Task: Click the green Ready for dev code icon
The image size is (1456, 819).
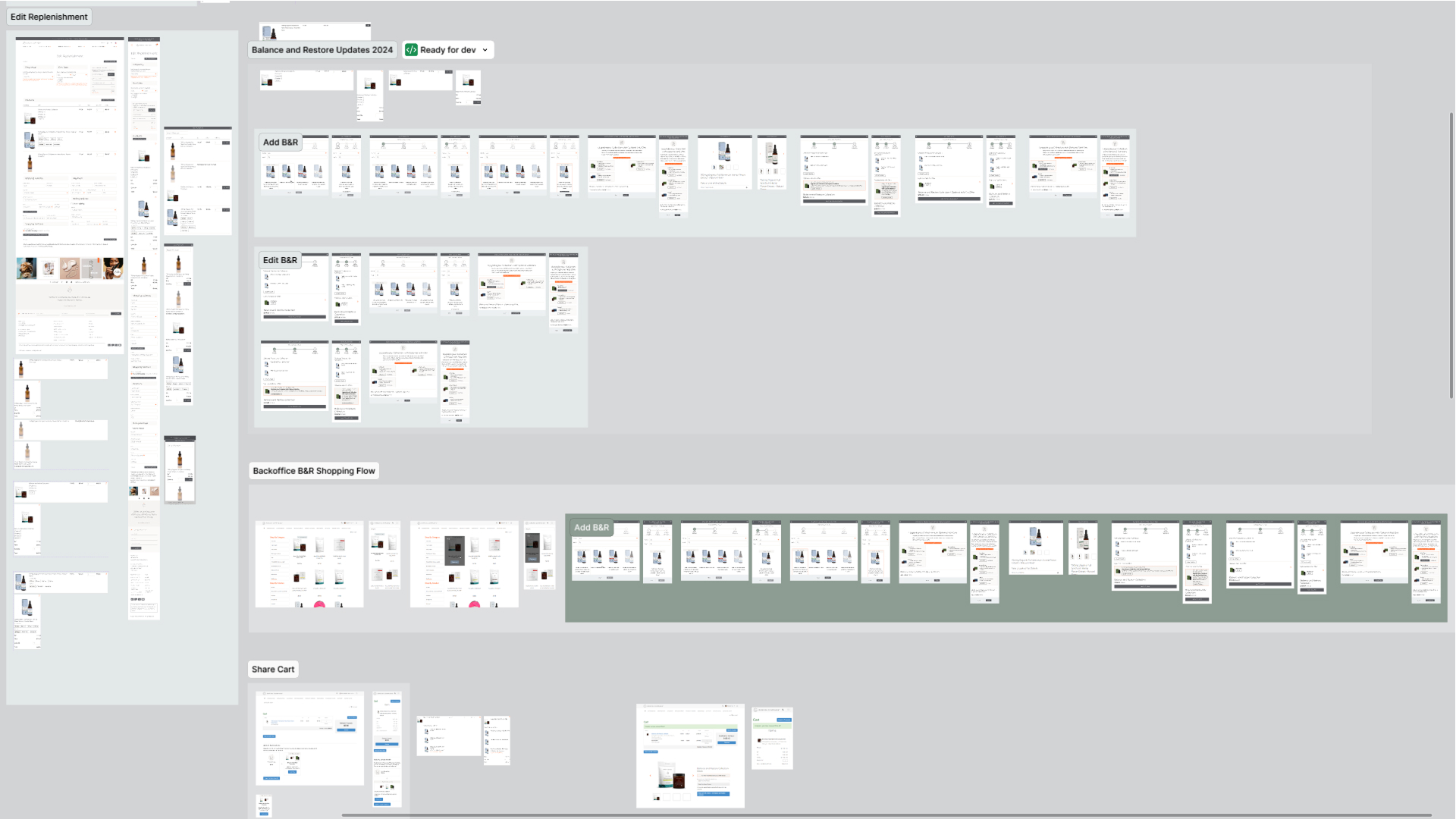Action: point(411,50)
